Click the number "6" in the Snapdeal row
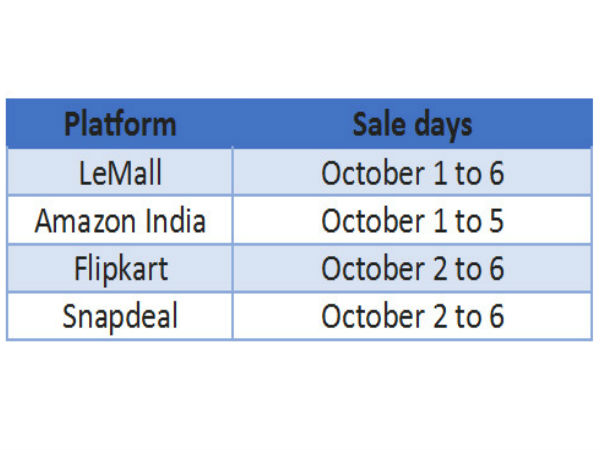Screen dimensions: 600x450 (x=497, y=317)
